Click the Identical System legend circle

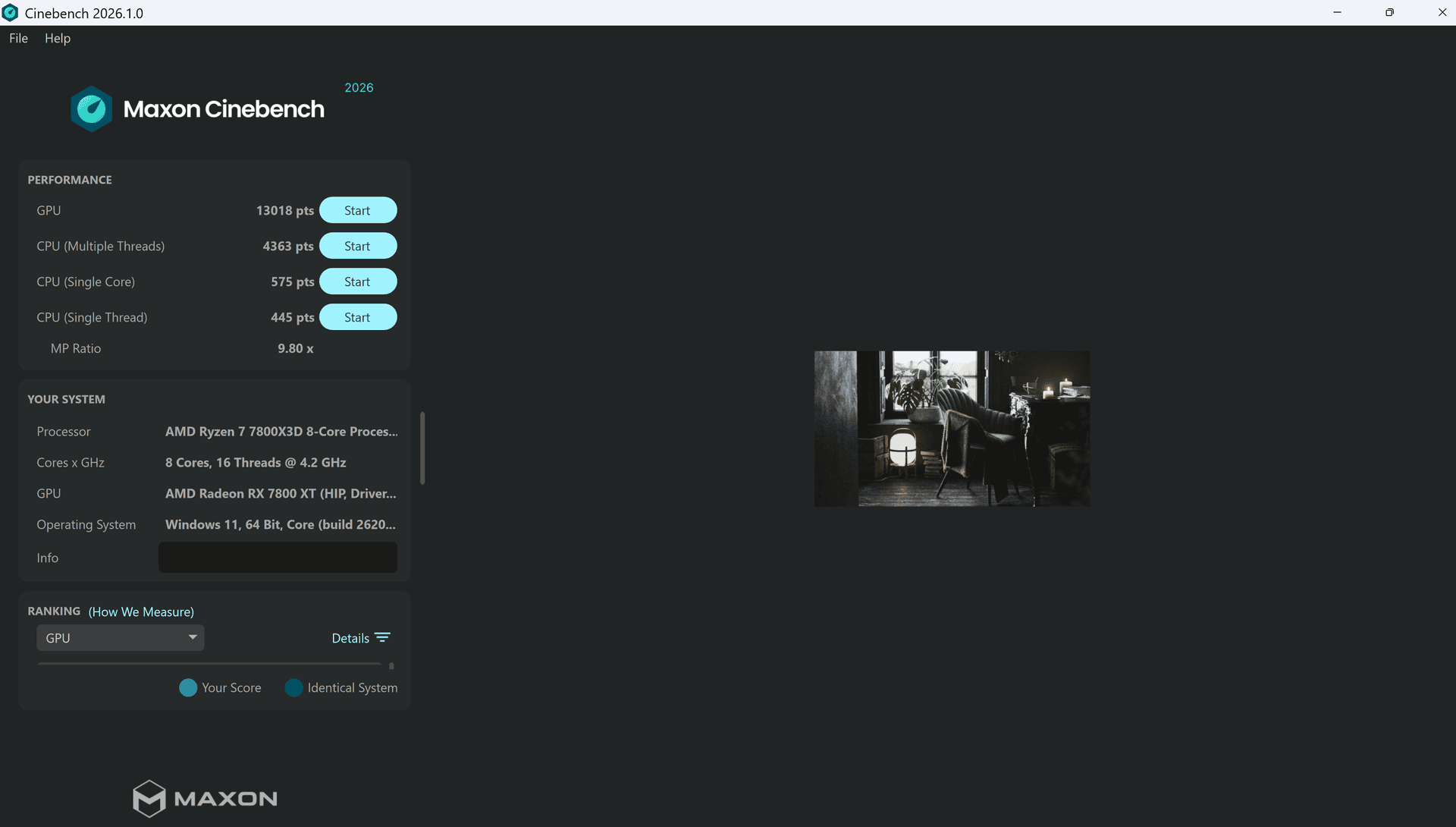point(293,688)
